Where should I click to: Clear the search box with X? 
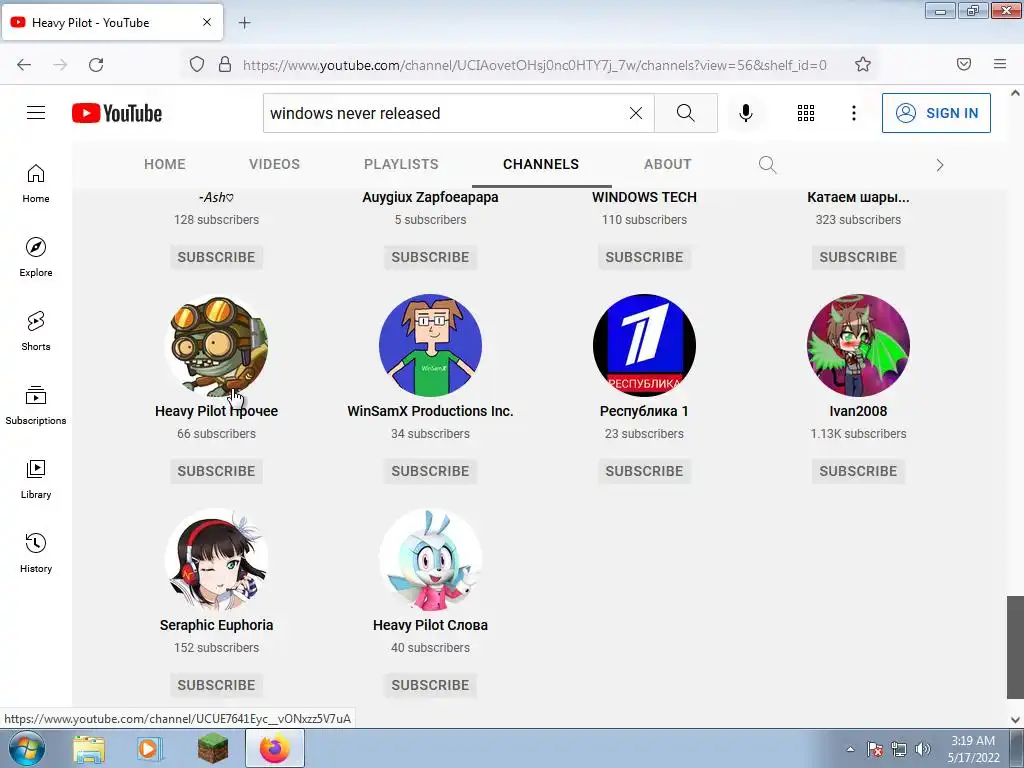[635, 113]
